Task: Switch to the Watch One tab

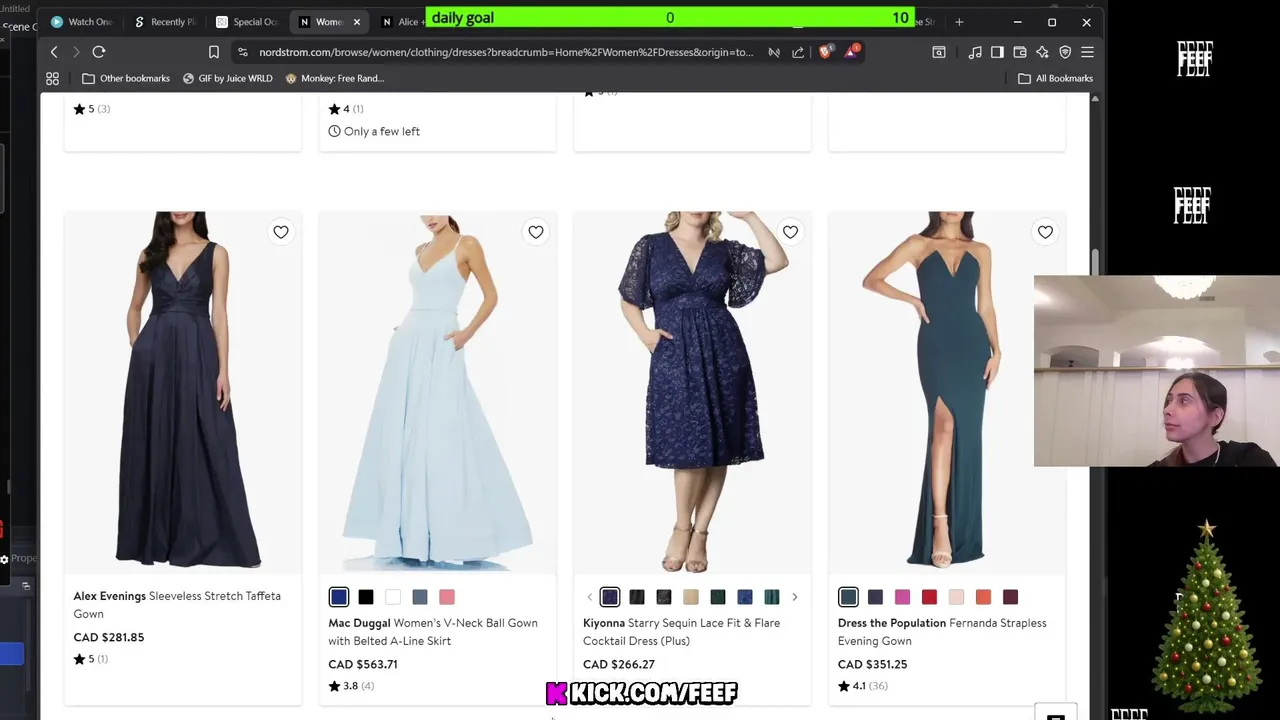Action: tap(82, 22)
